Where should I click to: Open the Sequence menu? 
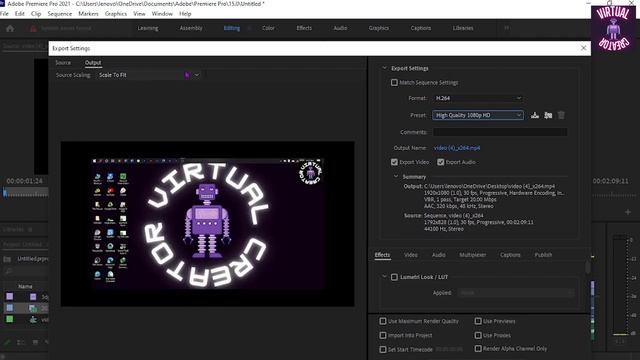click(60, 13)
